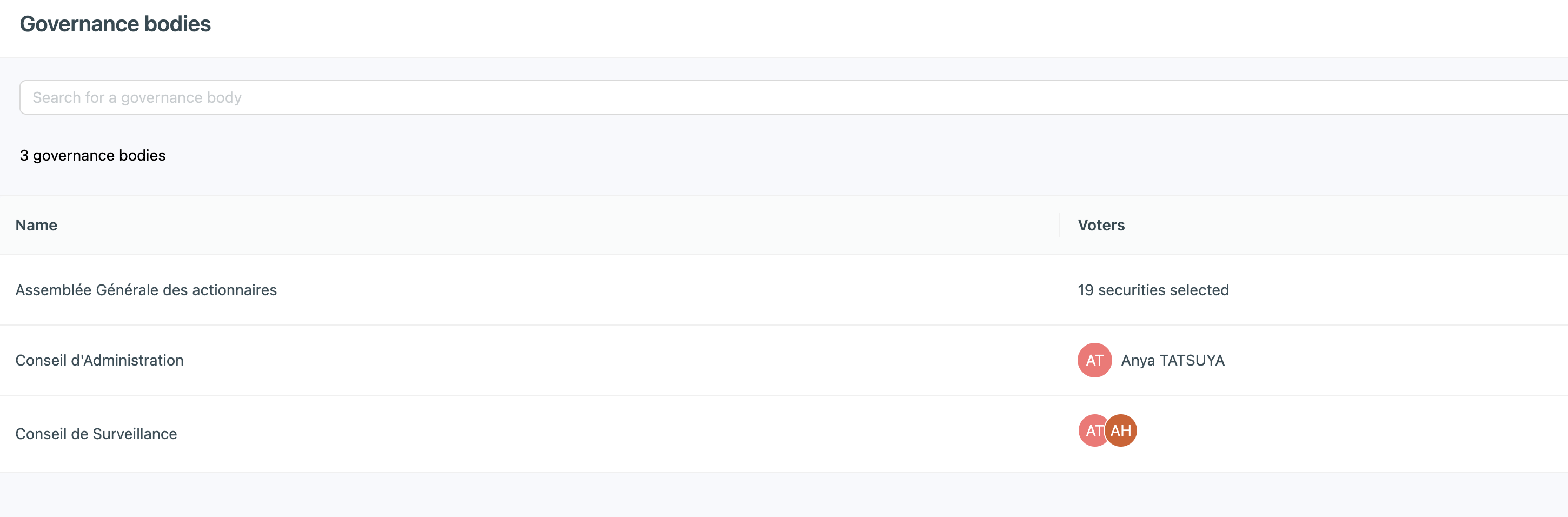
Task: Click the word 'Conseil' in Administration row
Action: coord(40,361)
